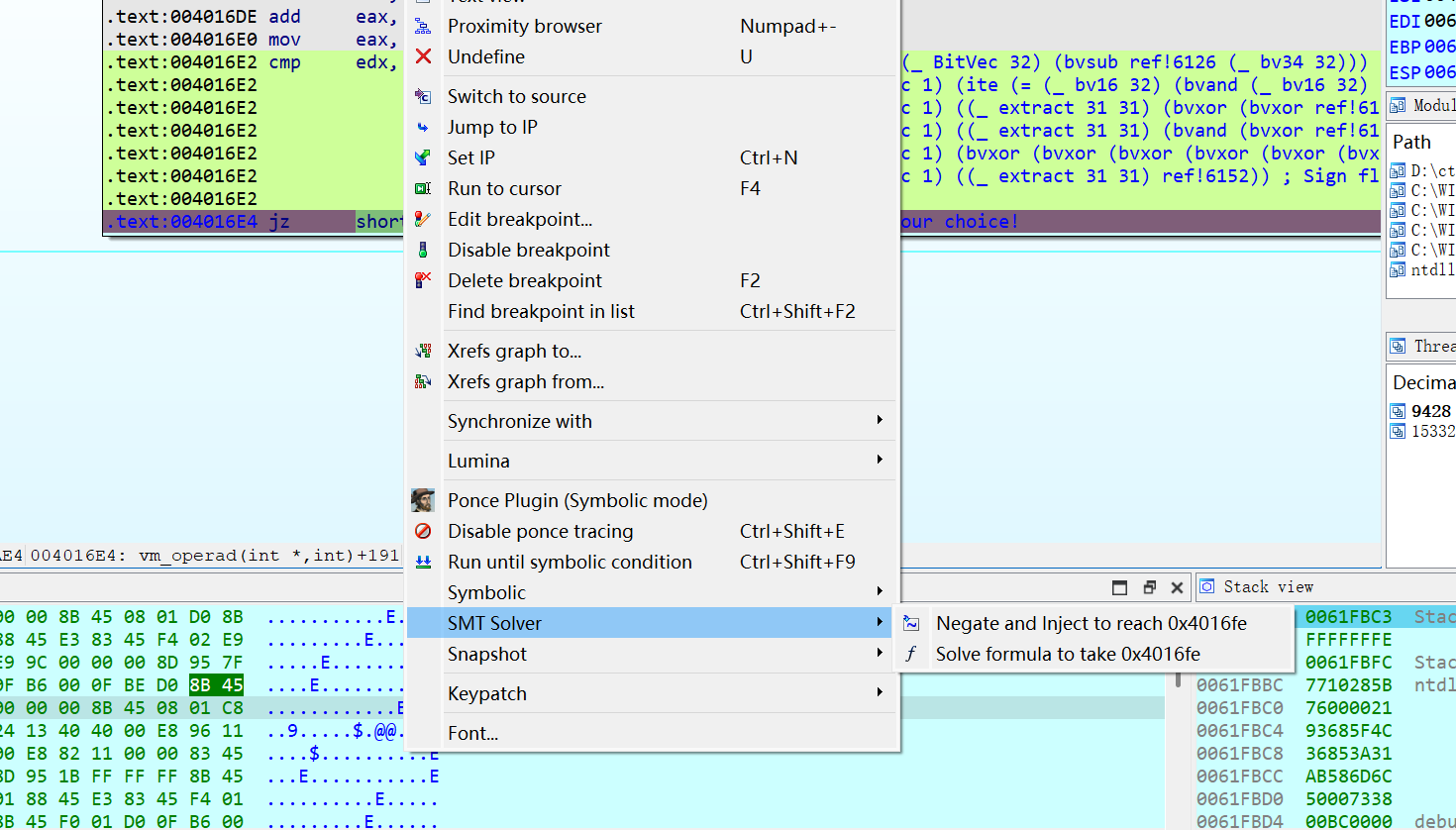Screen dimensions: 1456x830
Task: Click the Path column header in Modules
Action: pyautogui.click(x=1411, y=142)
